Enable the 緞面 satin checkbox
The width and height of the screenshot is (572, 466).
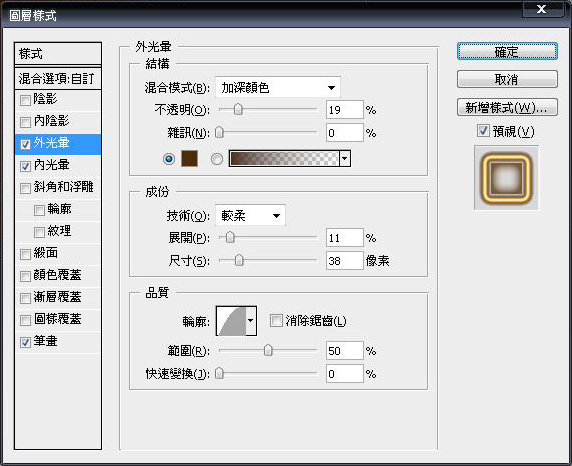coord(25,254)
